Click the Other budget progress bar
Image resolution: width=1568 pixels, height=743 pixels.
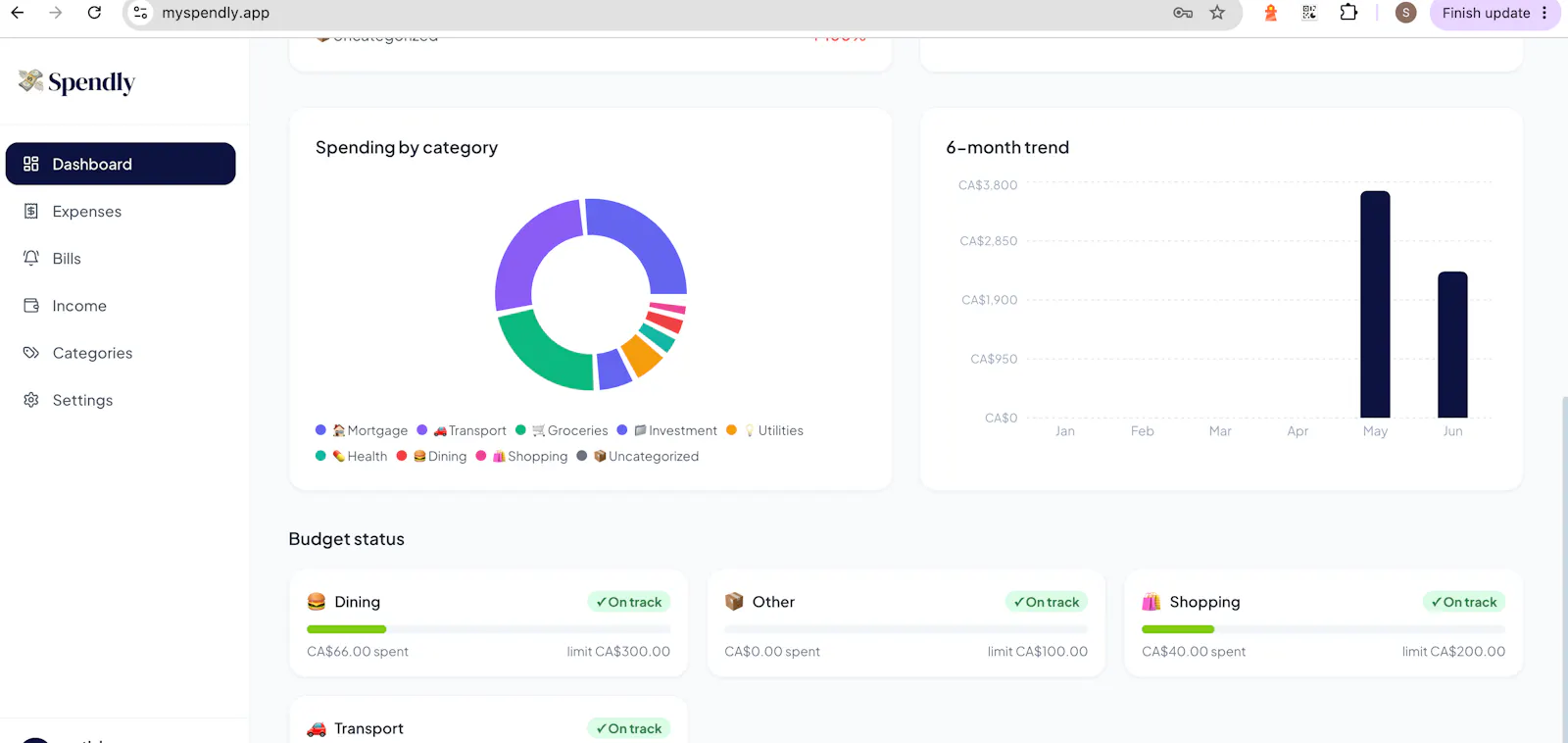[x=906, y=629]
